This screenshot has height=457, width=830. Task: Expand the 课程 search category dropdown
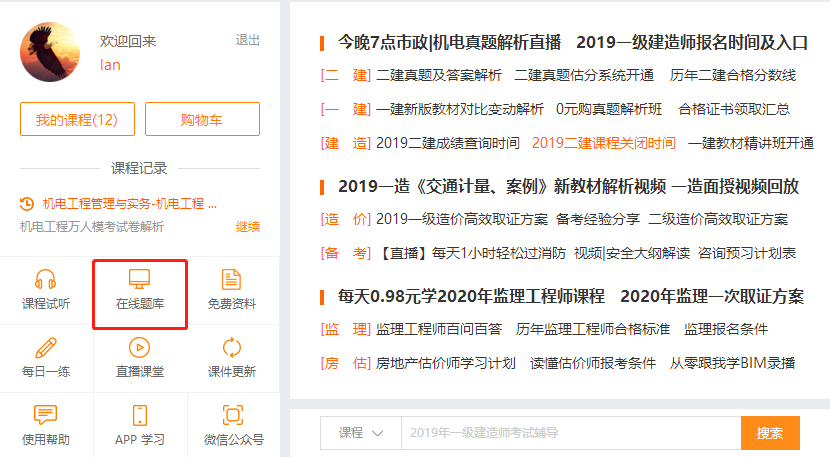pyautogui.click(x=360, y=433)
